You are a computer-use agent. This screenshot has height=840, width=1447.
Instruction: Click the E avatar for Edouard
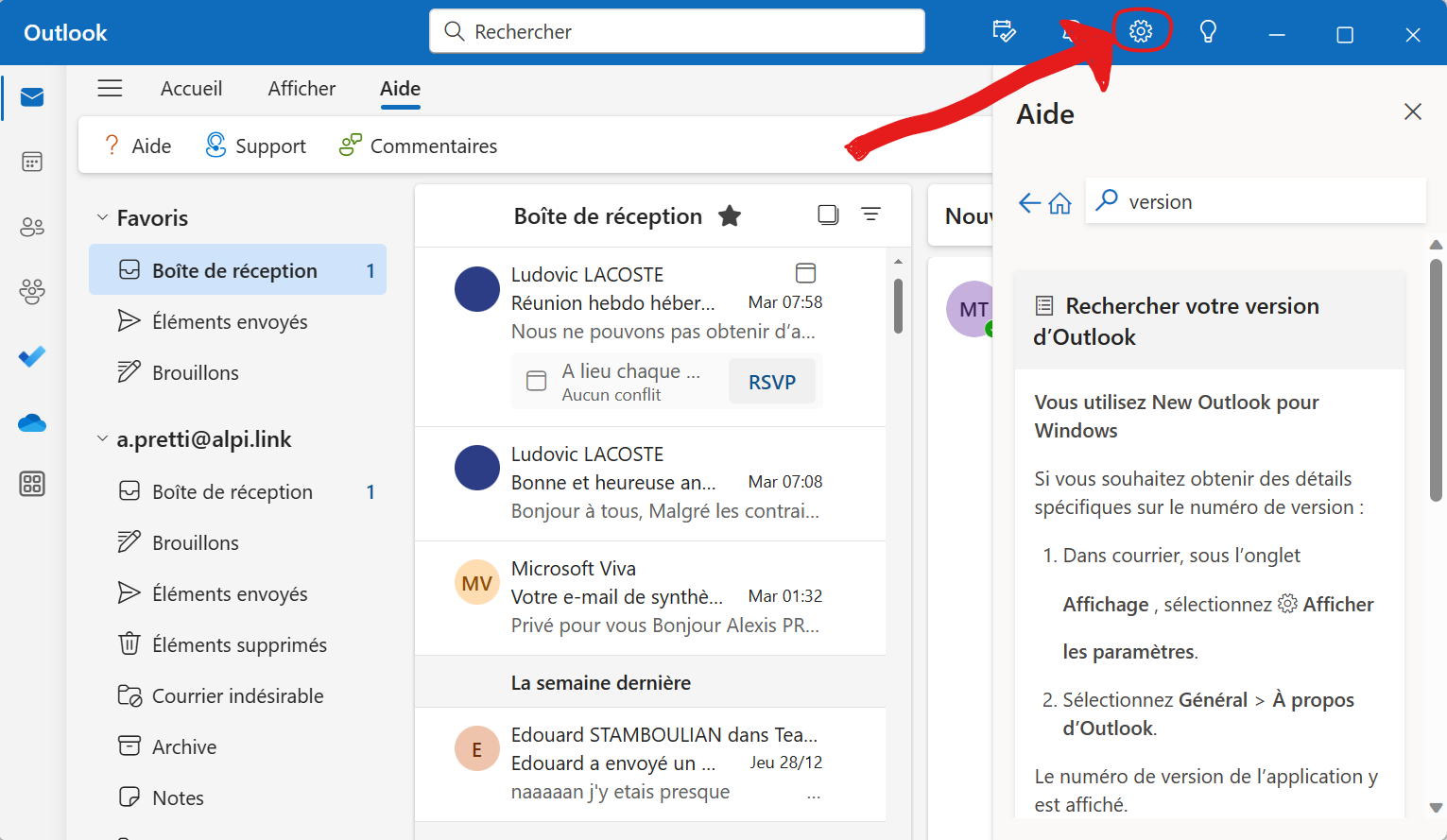point(477,749)
